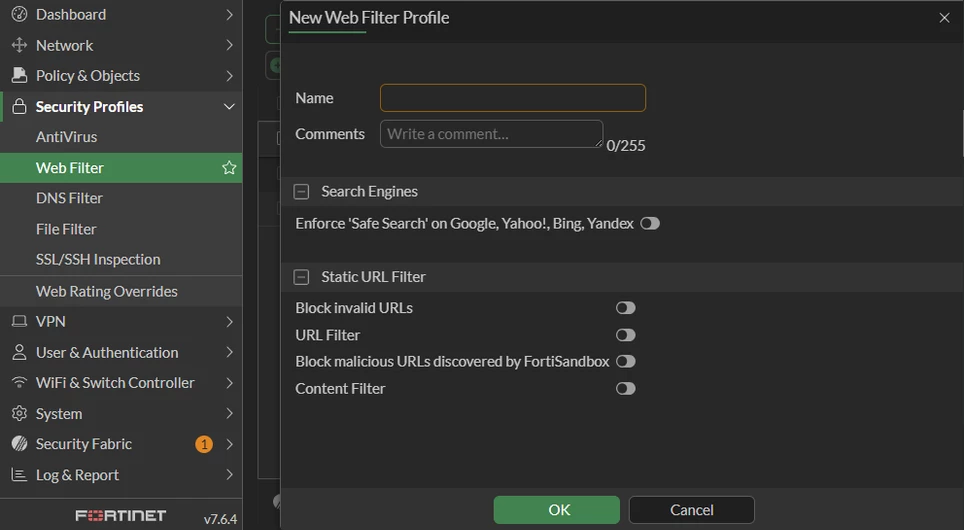Open the File Filter menu item
Screen dimensions: 964x530
[x=121, y=229]
